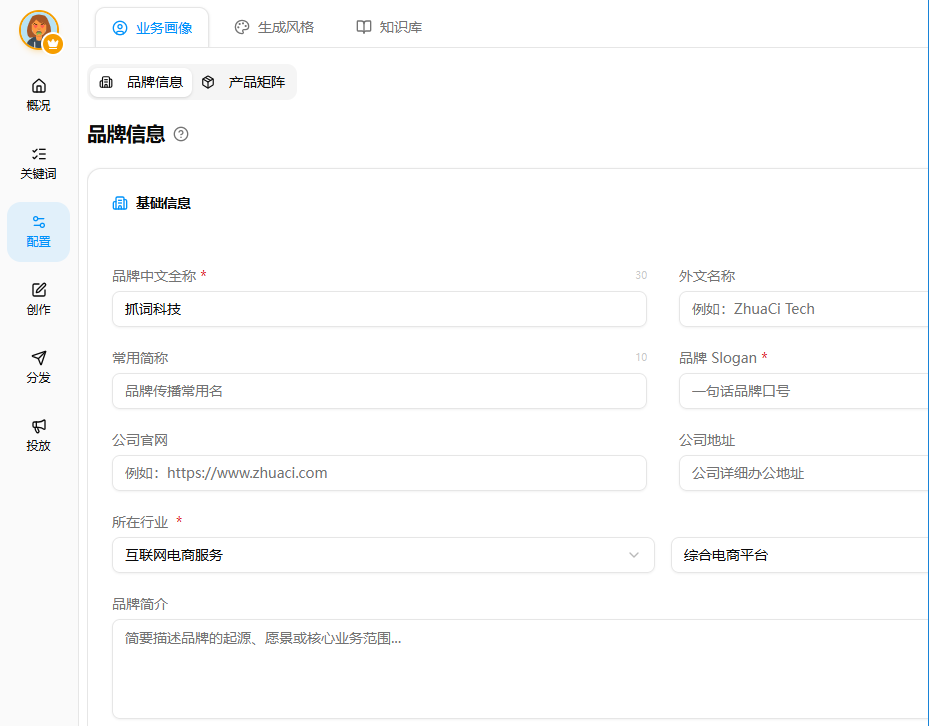Open the 知识库 tab
Image resolution: width=929 pixels, height=726 pixels.
pos(389,28)
